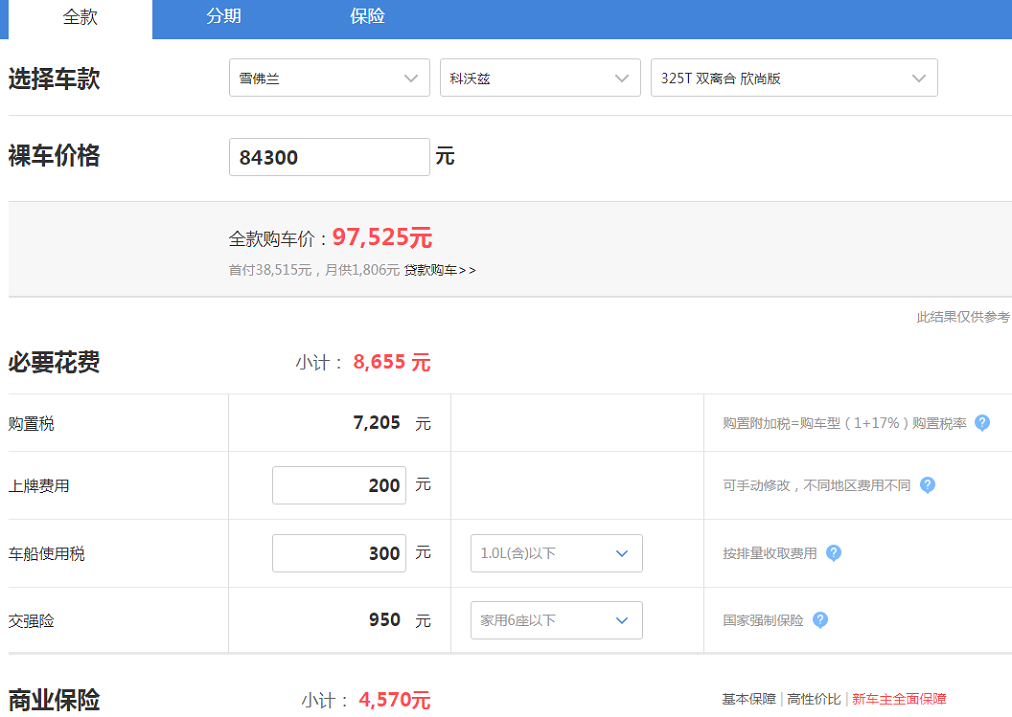Click the help icon beside 按排量收取费用

tap(833, 553)
